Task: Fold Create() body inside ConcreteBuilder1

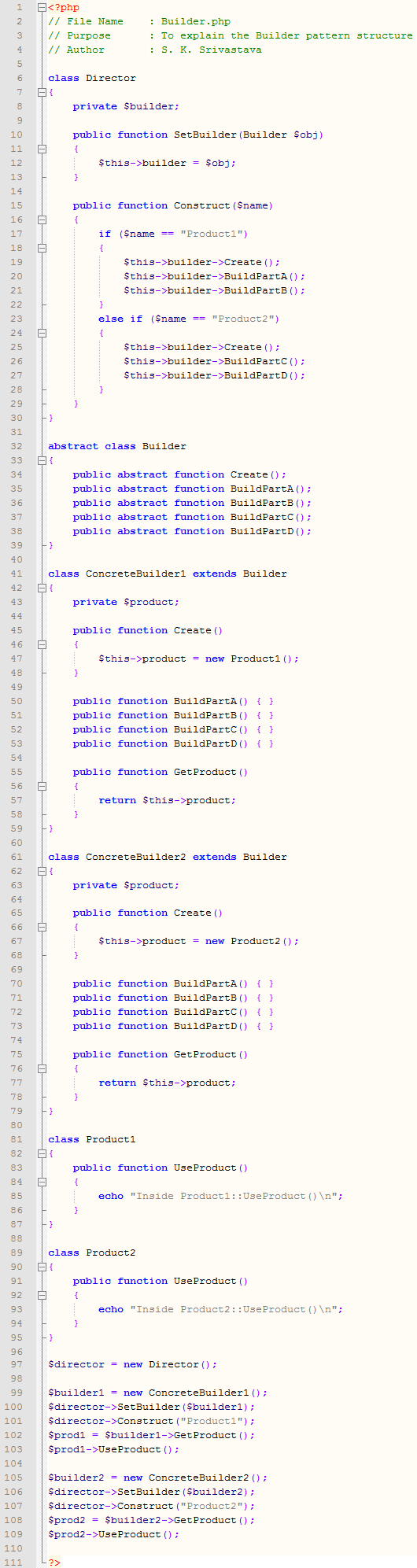Action: (42, 644)
